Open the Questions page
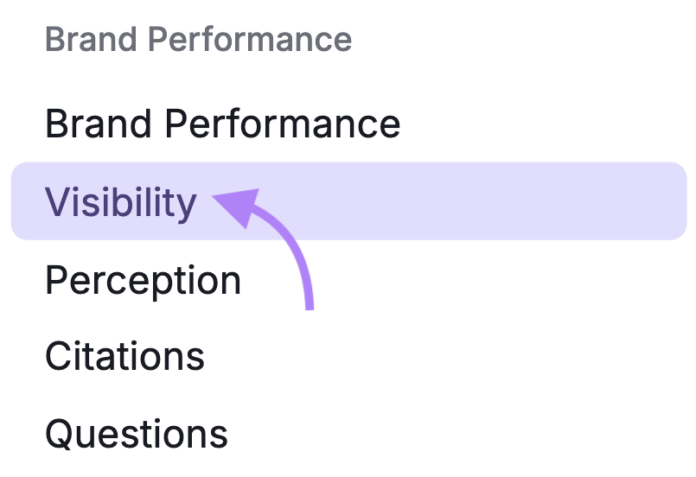The image size is (696, 477). [136, 434]
